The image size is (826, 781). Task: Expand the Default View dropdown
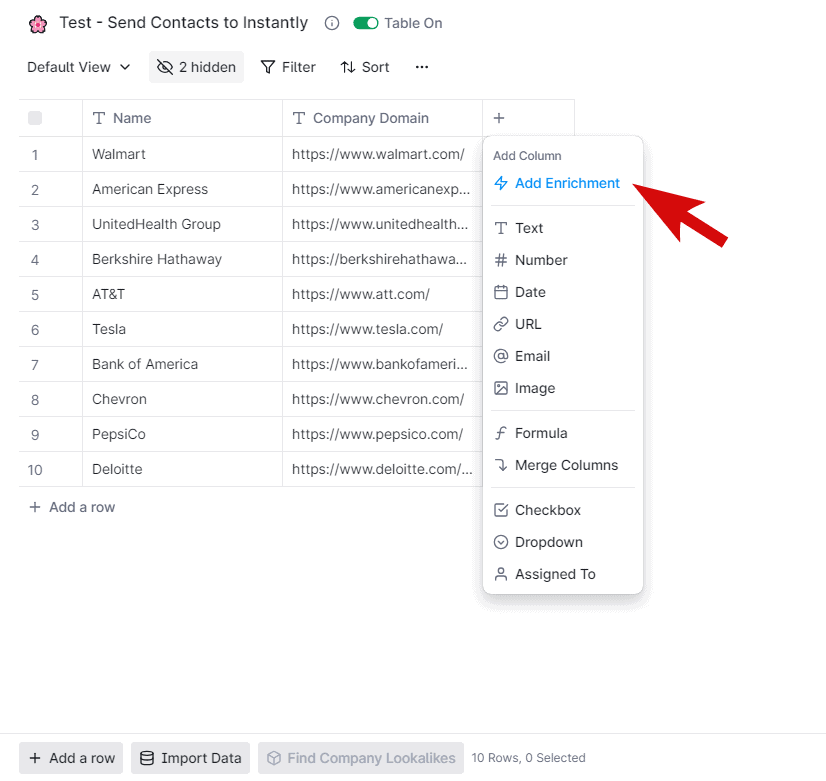[79, 67]
